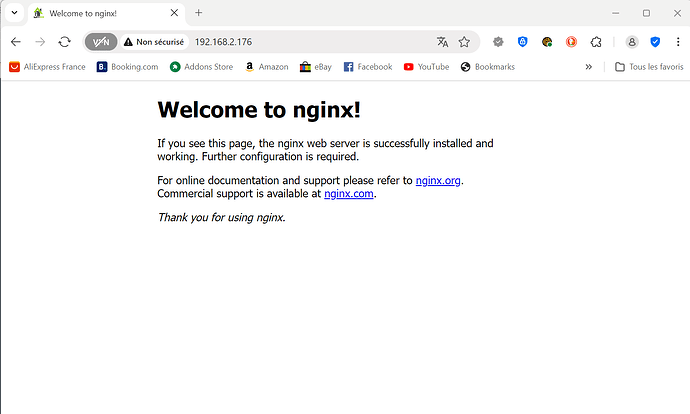Maximize the browser window
Viewport: 690px width, 414px height.
(x=646, y=13)
